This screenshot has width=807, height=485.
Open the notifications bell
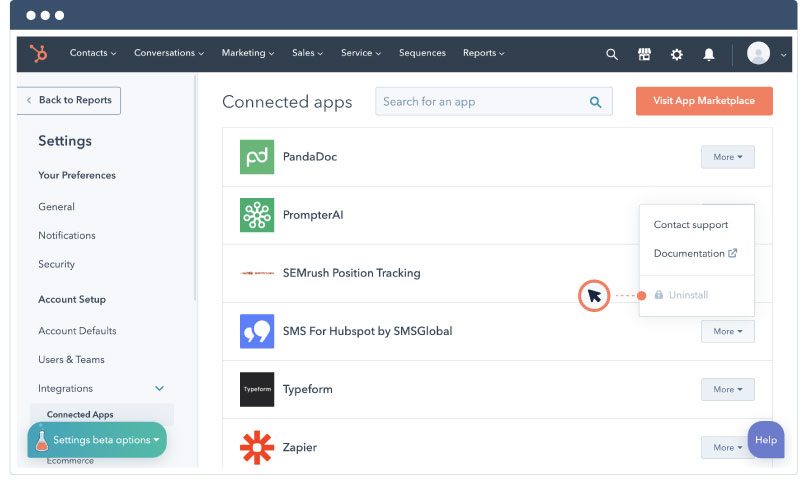click(709, 54)
